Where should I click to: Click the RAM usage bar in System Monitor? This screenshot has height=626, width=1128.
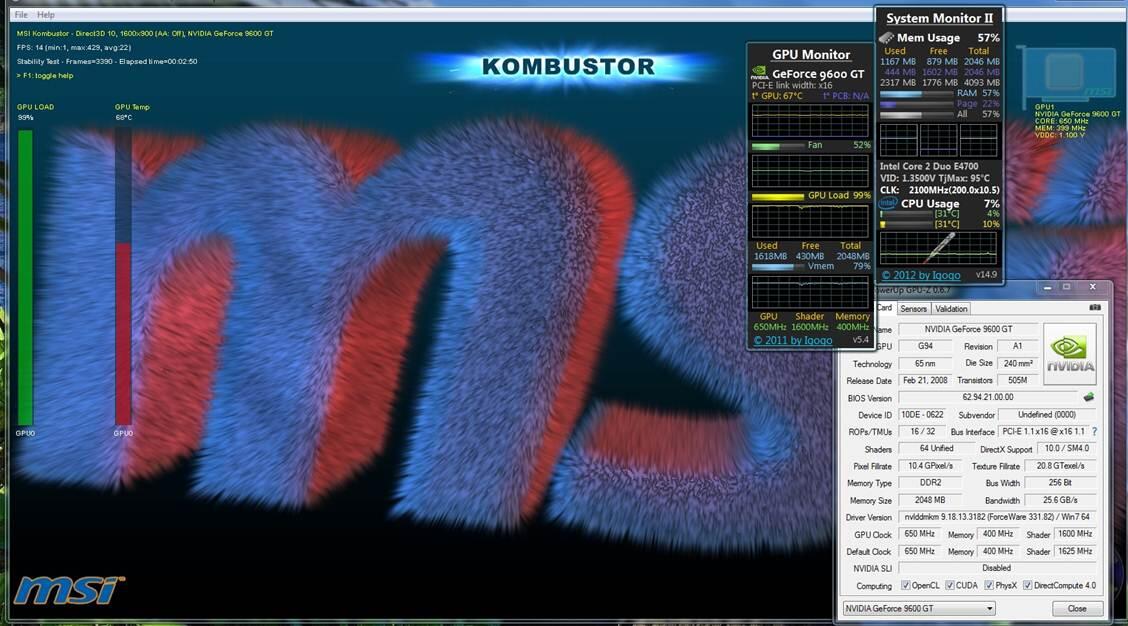point(916,94)
